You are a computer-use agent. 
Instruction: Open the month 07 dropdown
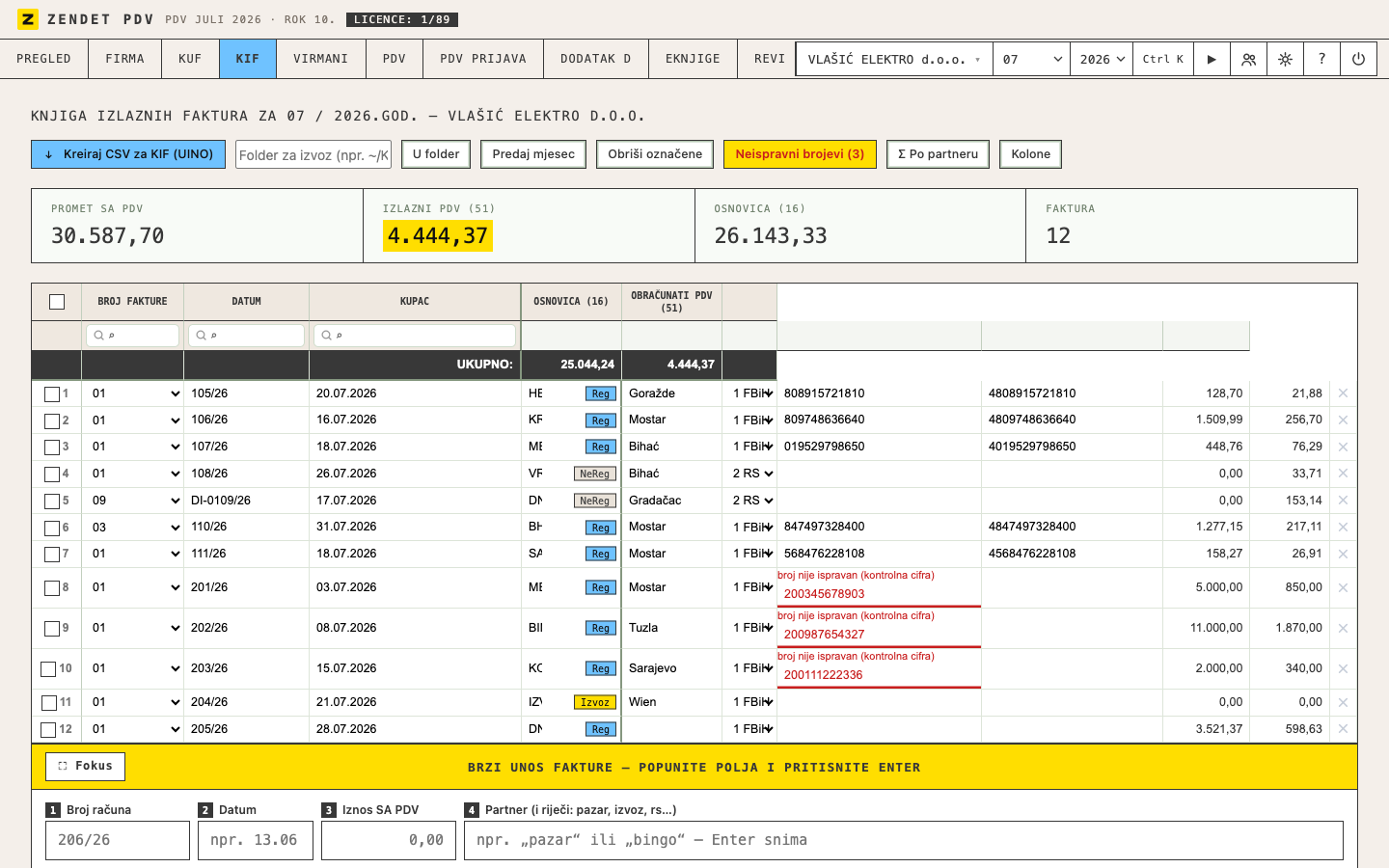(x=1032, y=59)
